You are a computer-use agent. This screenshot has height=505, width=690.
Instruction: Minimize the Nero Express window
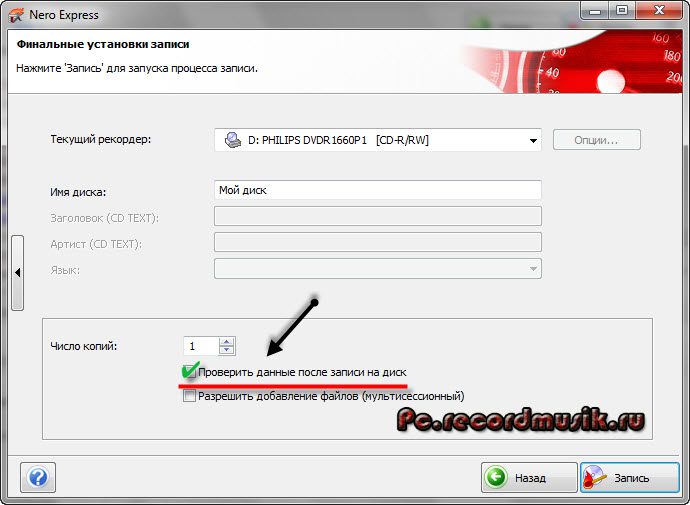coord(595,10)
